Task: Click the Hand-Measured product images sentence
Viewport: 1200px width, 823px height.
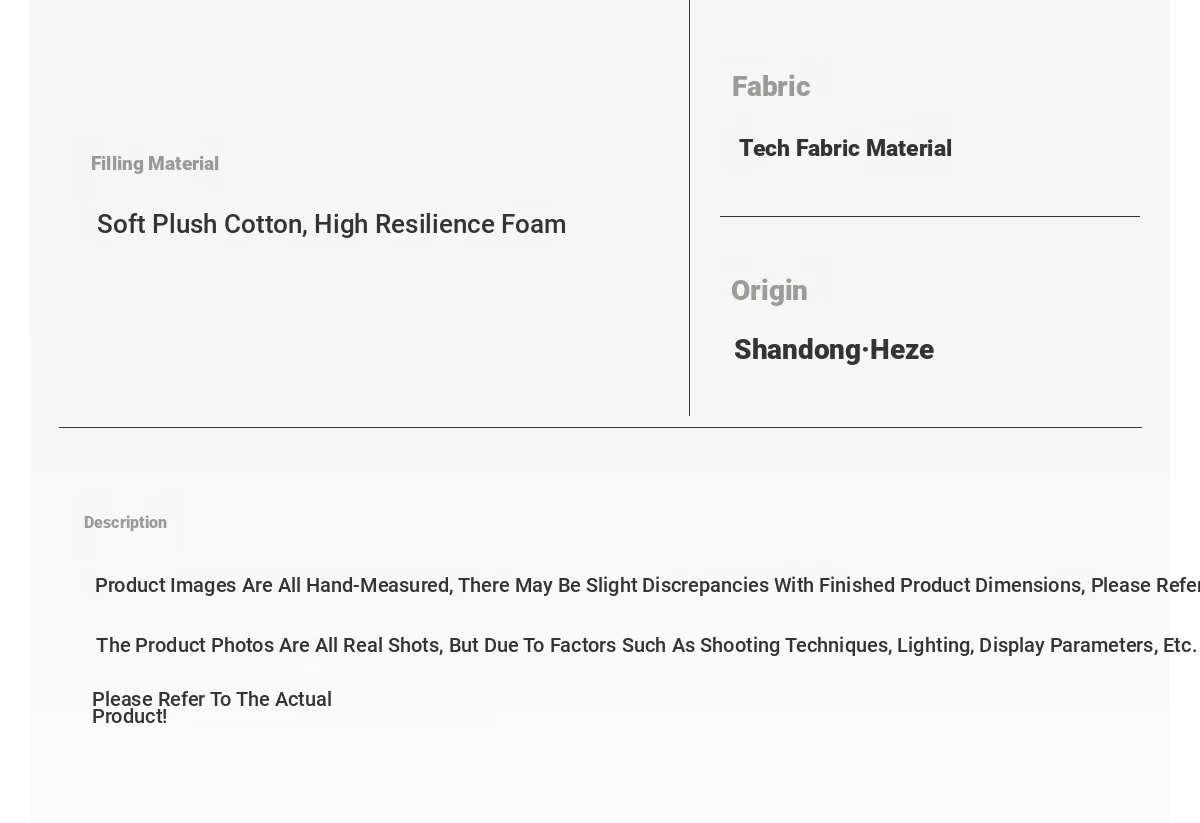Action: point(647,585)
